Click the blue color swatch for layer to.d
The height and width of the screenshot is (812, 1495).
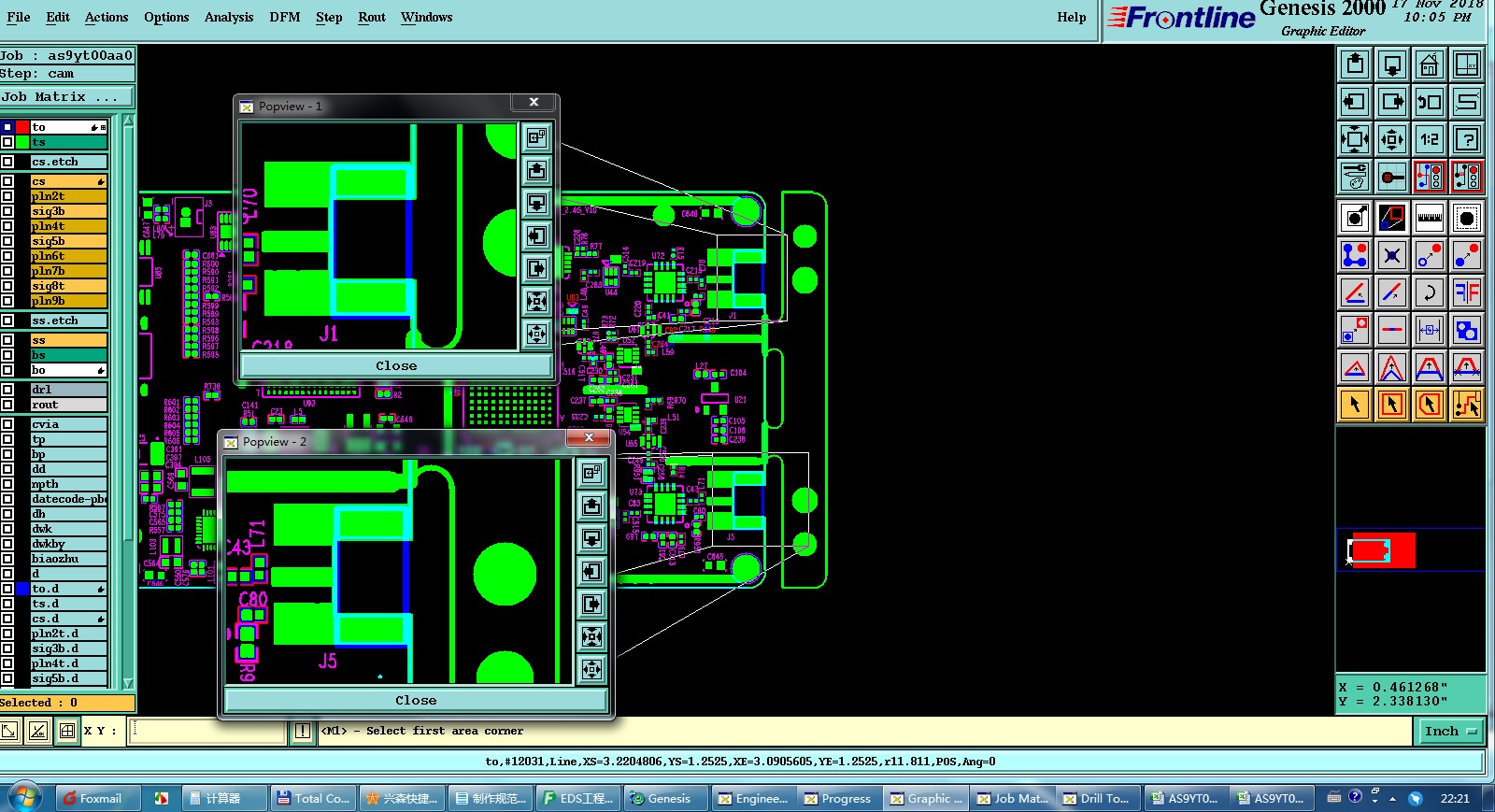[x=22, y=589]
